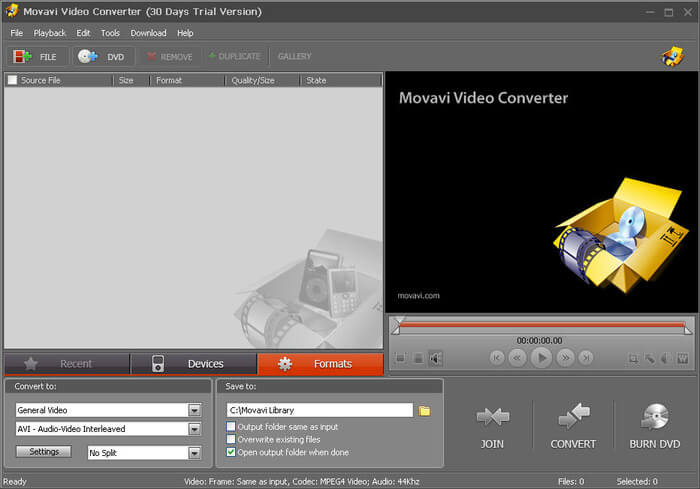Open the No Split dropdown
This screenshot has width=700, height=489.
pyautogui.click(x=195, y=453)
